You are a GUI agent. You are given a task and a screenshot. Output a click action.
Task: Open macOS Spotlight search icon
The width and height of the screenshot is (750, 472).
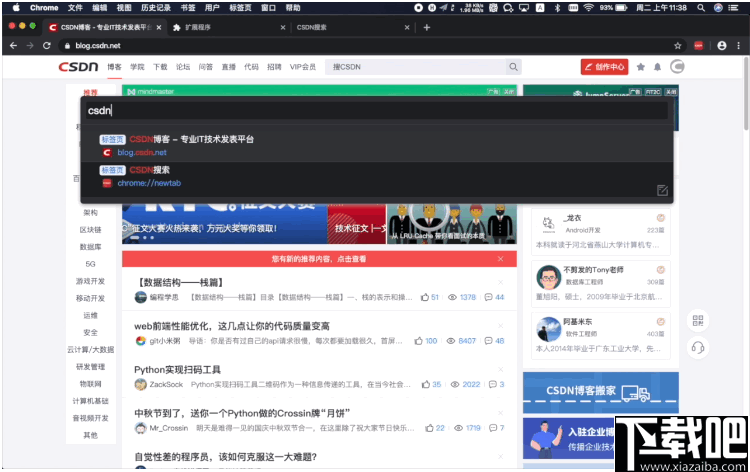(701, 8)
